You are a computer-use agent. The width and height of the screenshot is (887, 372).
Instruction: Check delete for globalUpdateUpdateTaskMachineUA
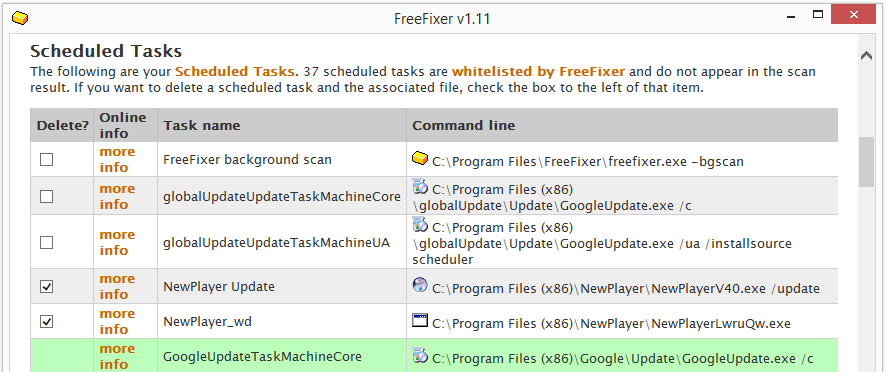[x=46, y=243]
